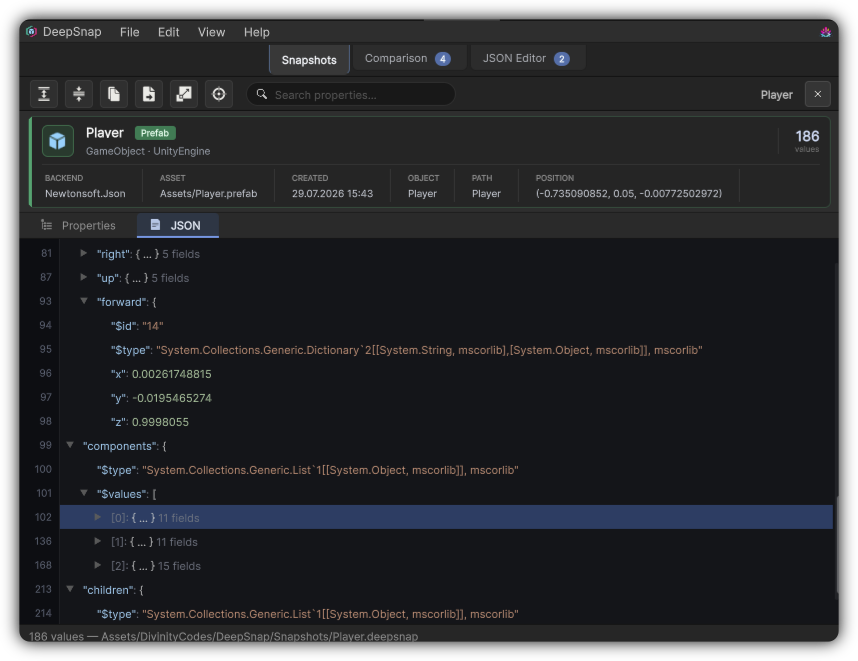Click the status bar snapshot file path
Screen dimensions: 858x661
pyautogui.click(x=260, y=636)
